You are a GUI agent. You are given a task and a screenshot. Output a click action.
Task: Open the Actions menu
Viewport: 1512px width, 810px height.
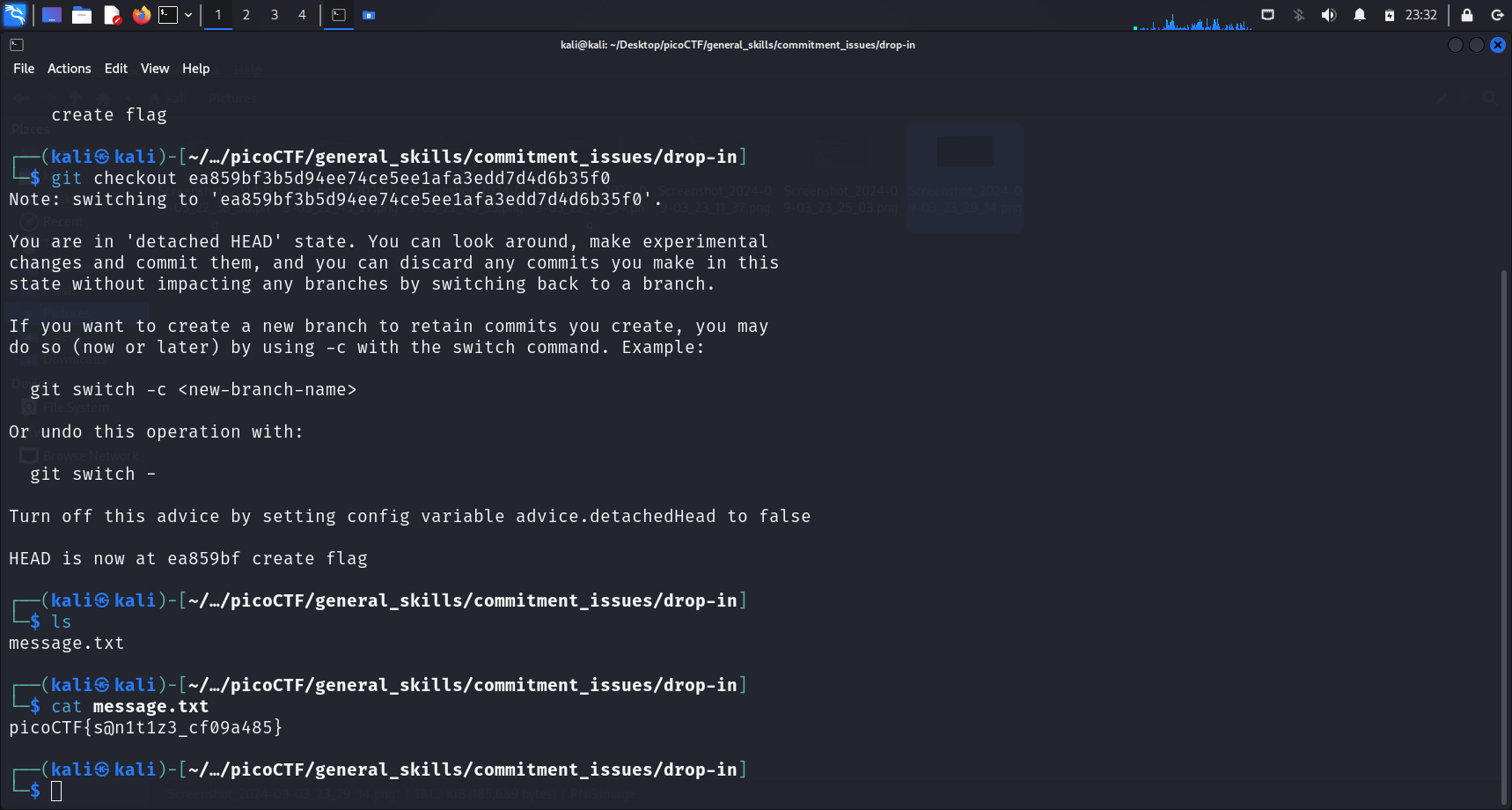(x=69, y=69)
